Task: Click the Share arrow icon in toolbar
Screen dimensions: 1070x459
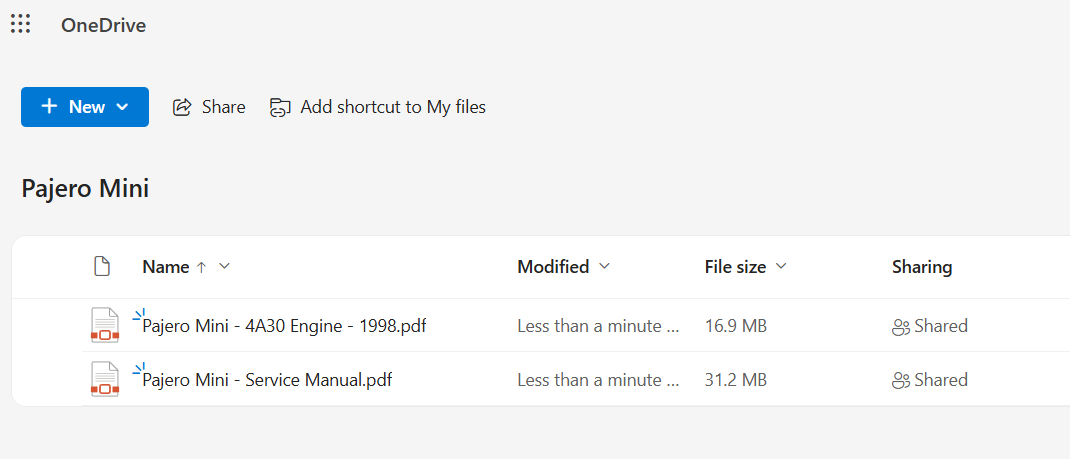Action: [x=182, y=107]
